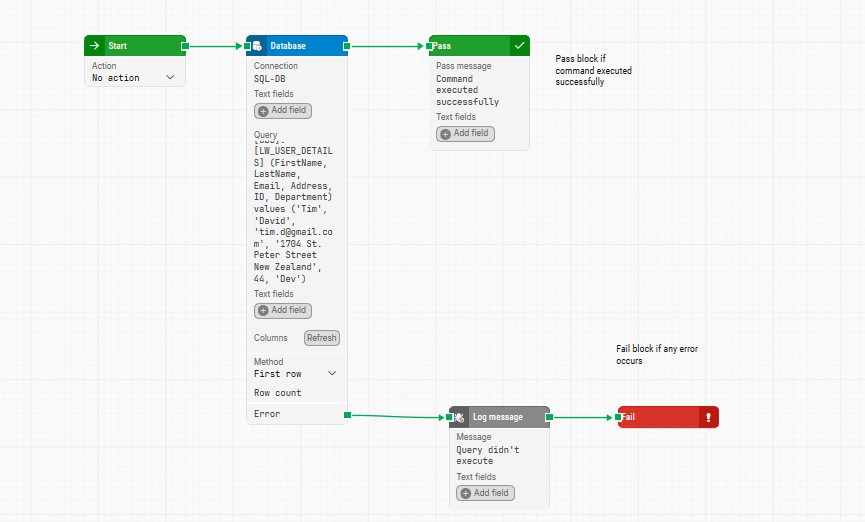Click the Fail block exclamation icon
The height and width of the screenshot is (522, 865).
point(709,417)
